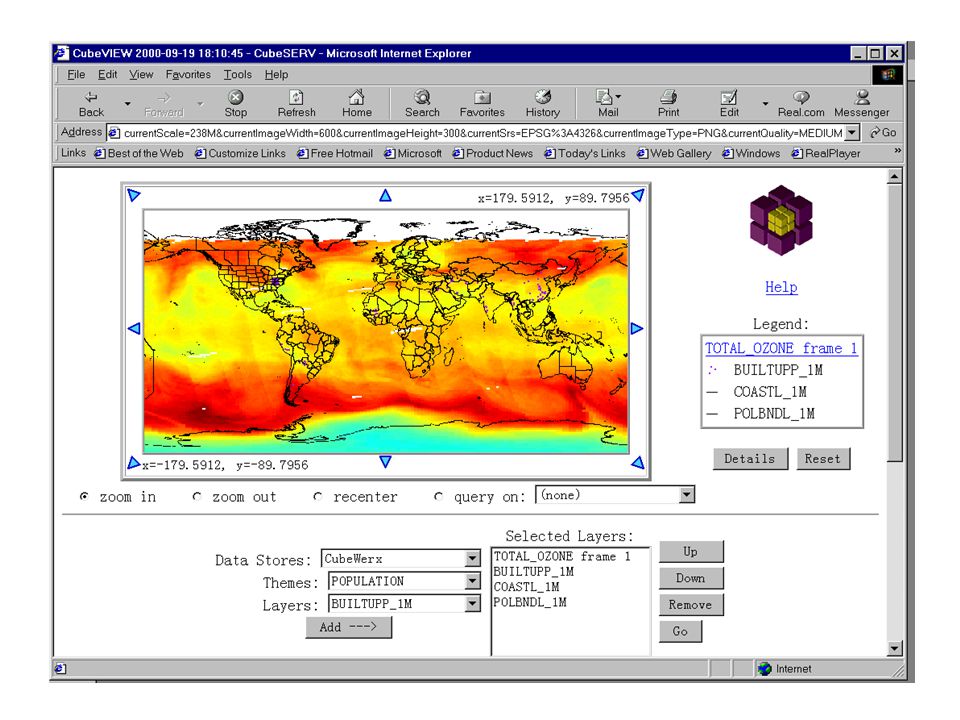Select BUILTUPP_1M in Selected Layers list
The image size is (960, 720).
534,571
